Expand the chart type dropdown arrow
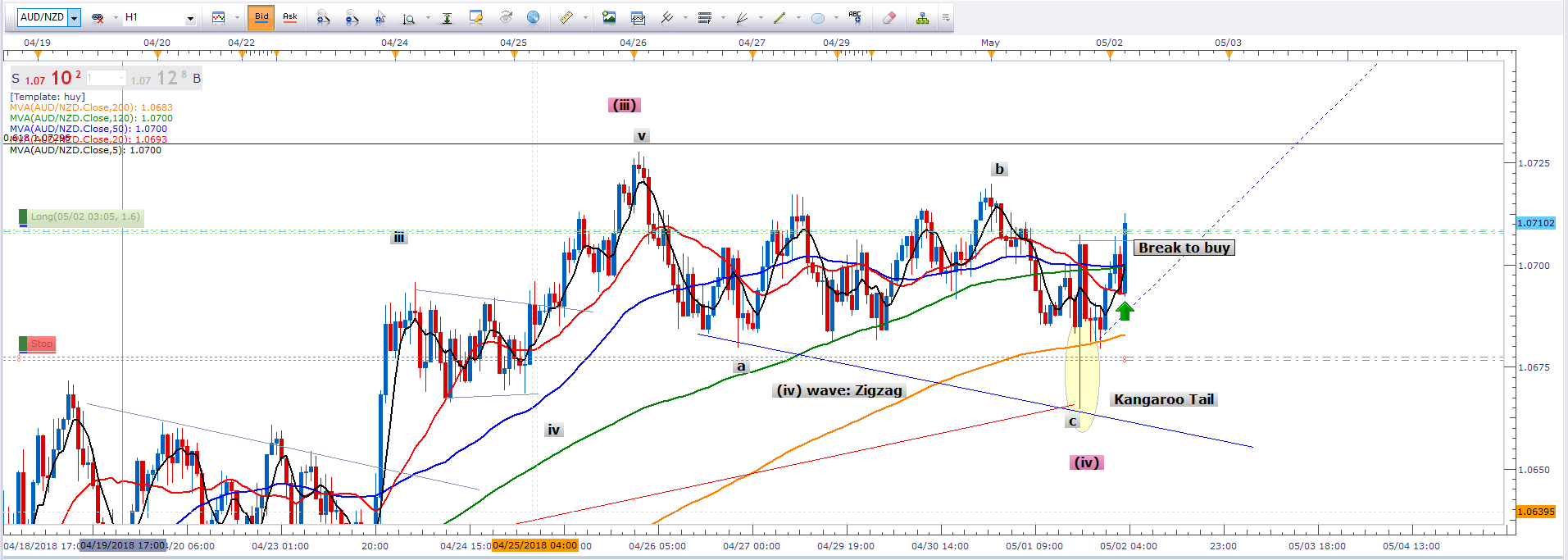Viewport: 1568px width, 560px height. (x=237, y=17)
